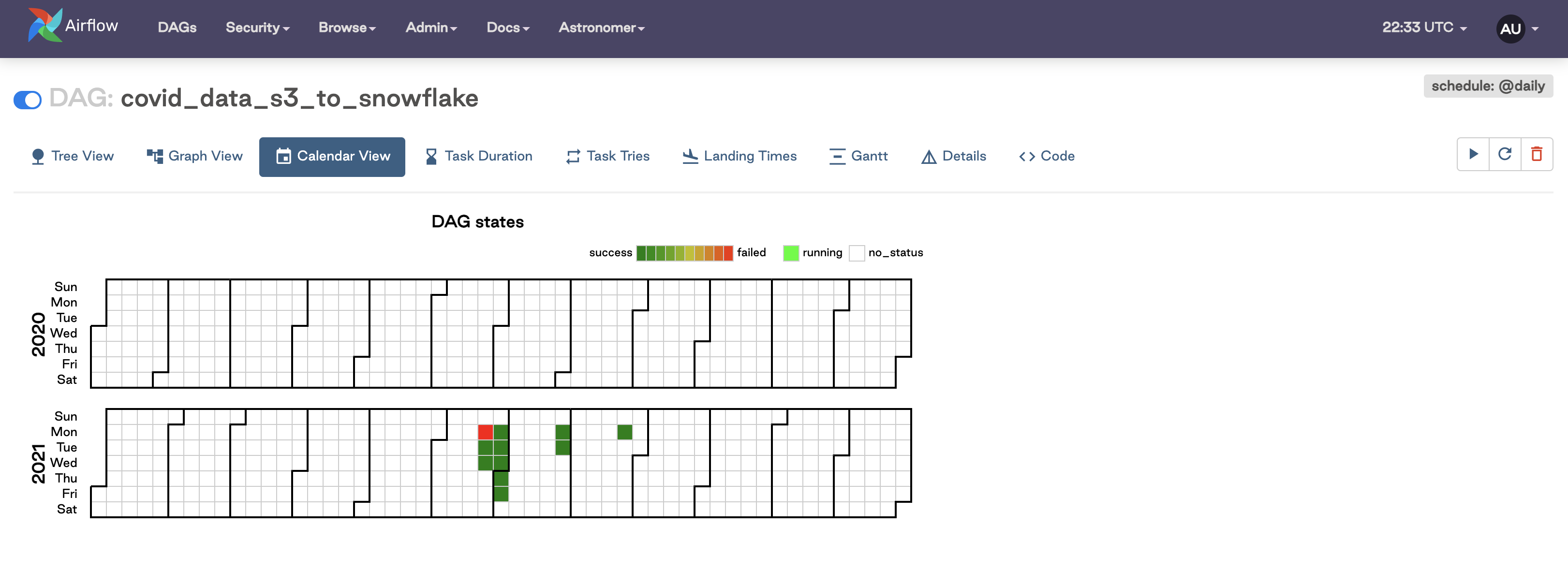Click the no_status legend white swatch
Viewport: 1568px width, 584px height.
(x=857, y=253)
